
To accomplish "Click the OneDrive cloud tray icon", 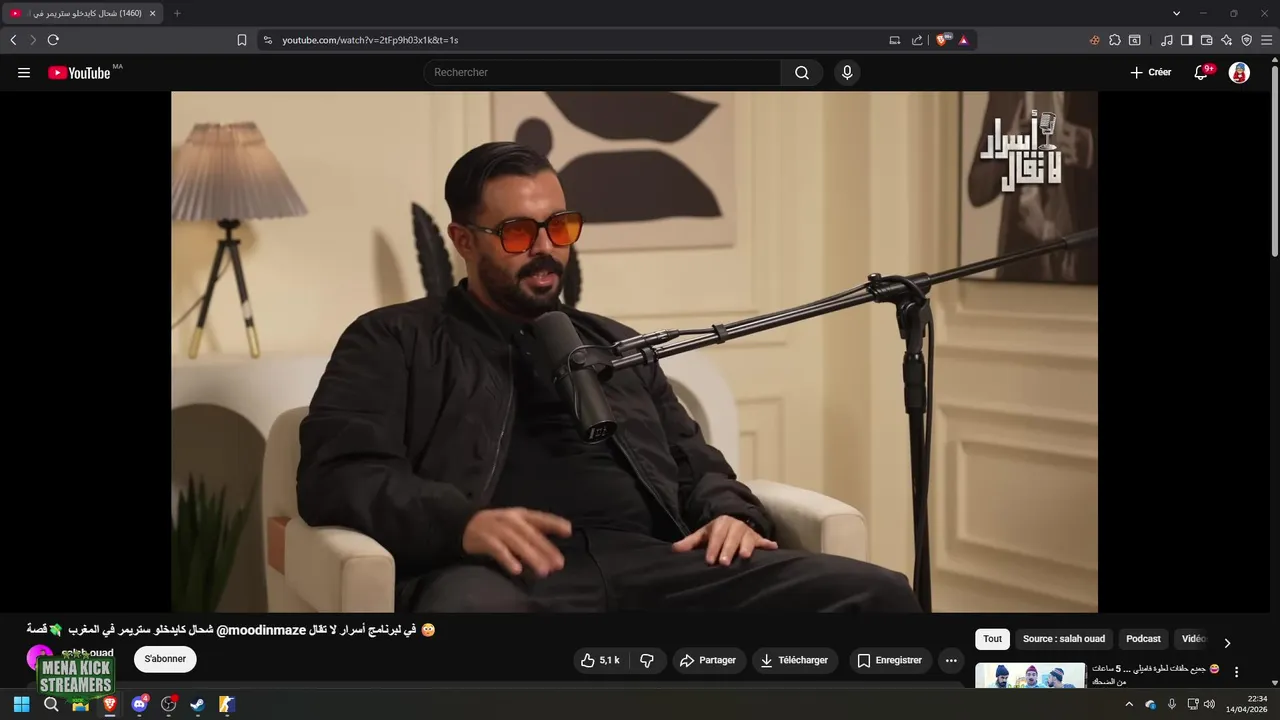I will (x=1150, y=705).
